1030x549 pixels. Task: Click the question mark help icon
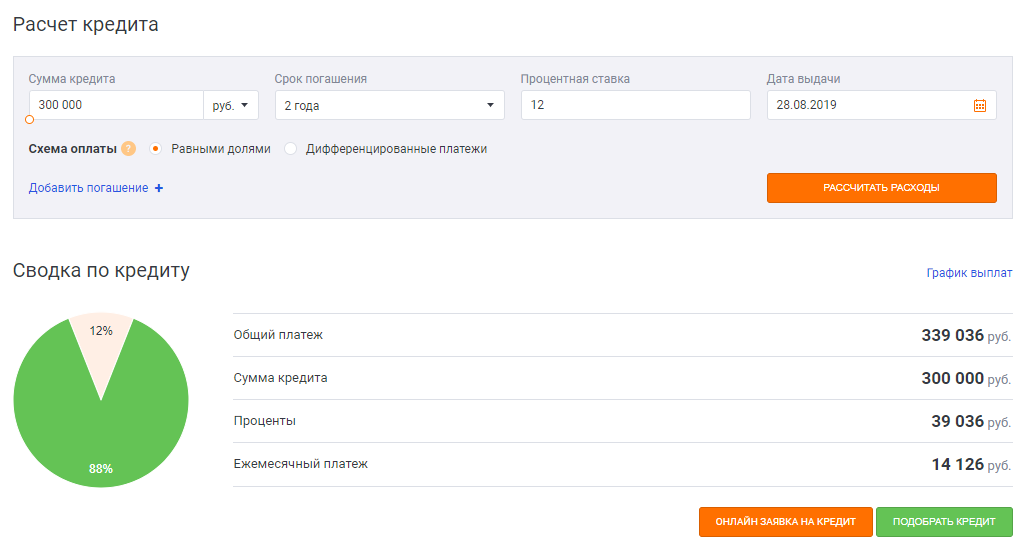tap(128, 149)
